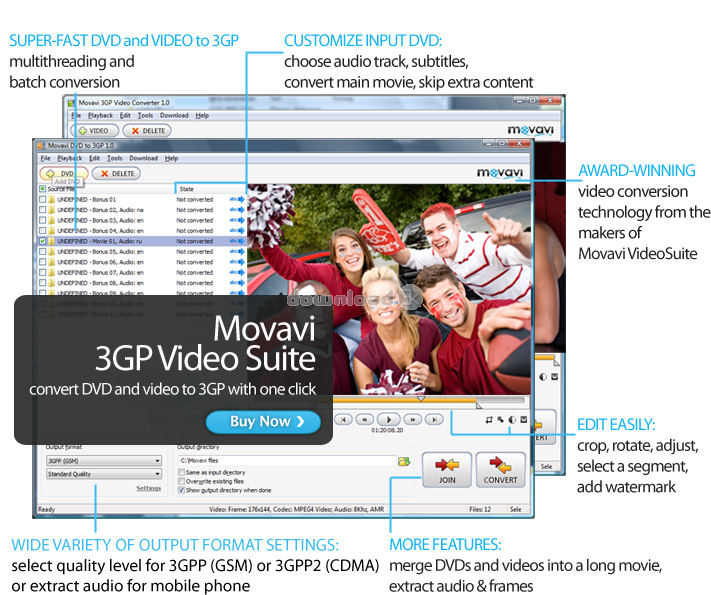Screen dimensions: 711x595
Task: Click the seek bar position marker
Action: click(x=421, y=399)
